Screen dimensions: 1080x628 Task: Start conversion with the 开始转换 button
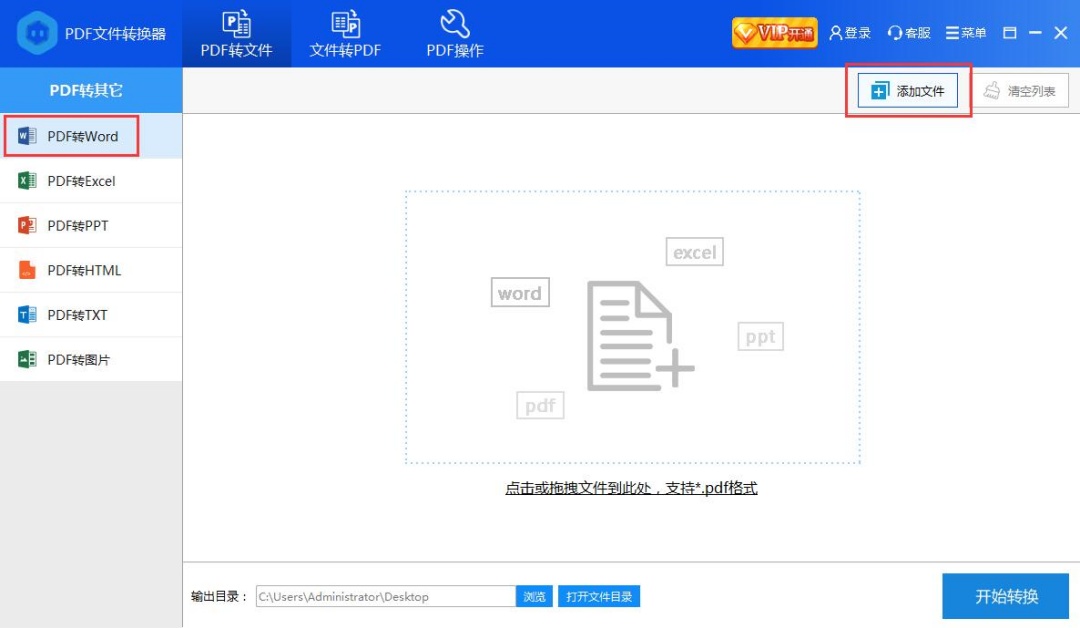point(1006,596)
